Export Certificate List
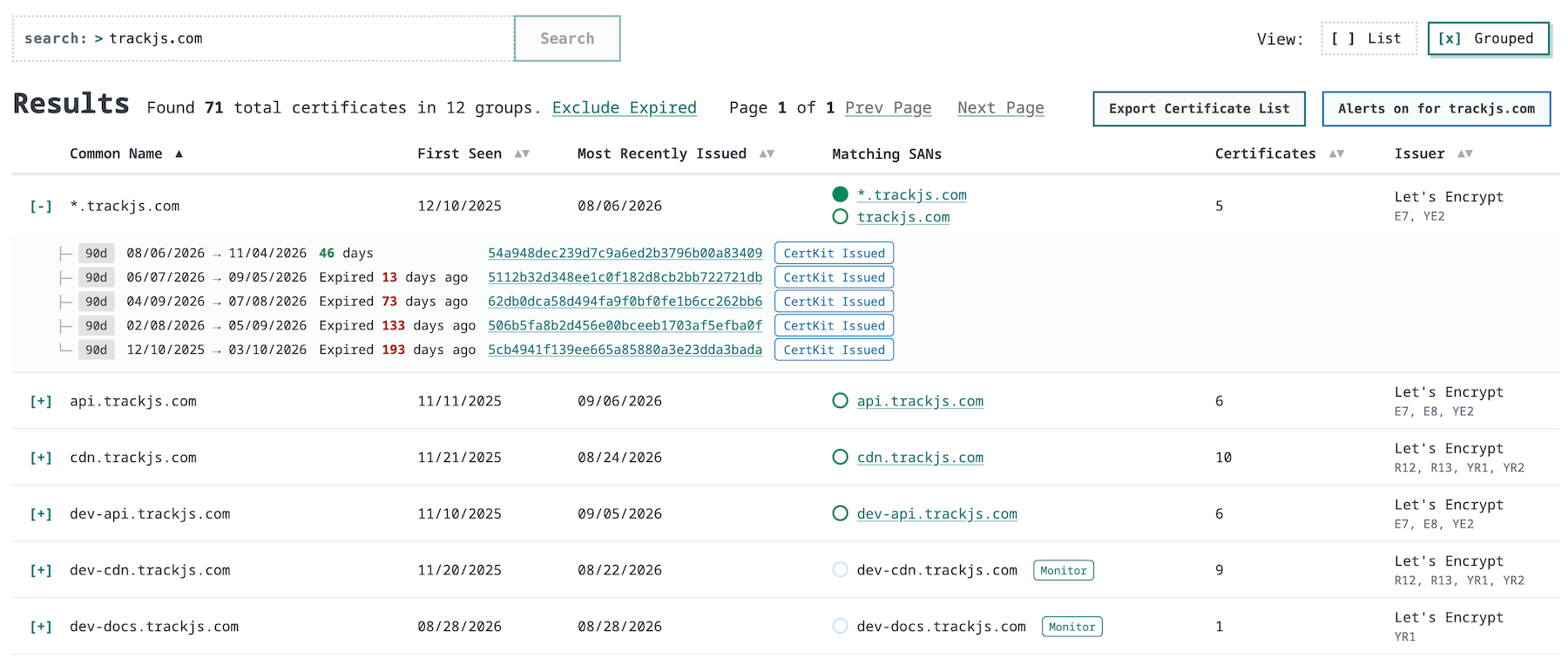This screenshot has height=659, width=1568. tap(1199, 109)
